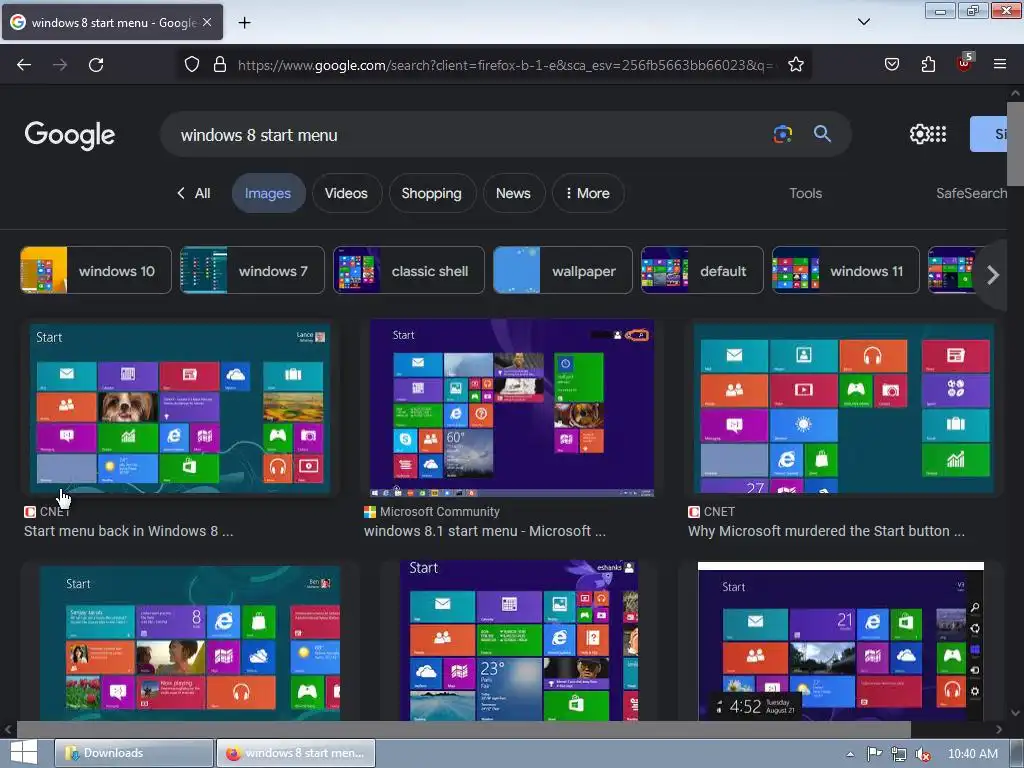The height and width of the screenshot is (768, 1024).
Task: Filter by the windows 10 chip
Action: coord(96,270)
